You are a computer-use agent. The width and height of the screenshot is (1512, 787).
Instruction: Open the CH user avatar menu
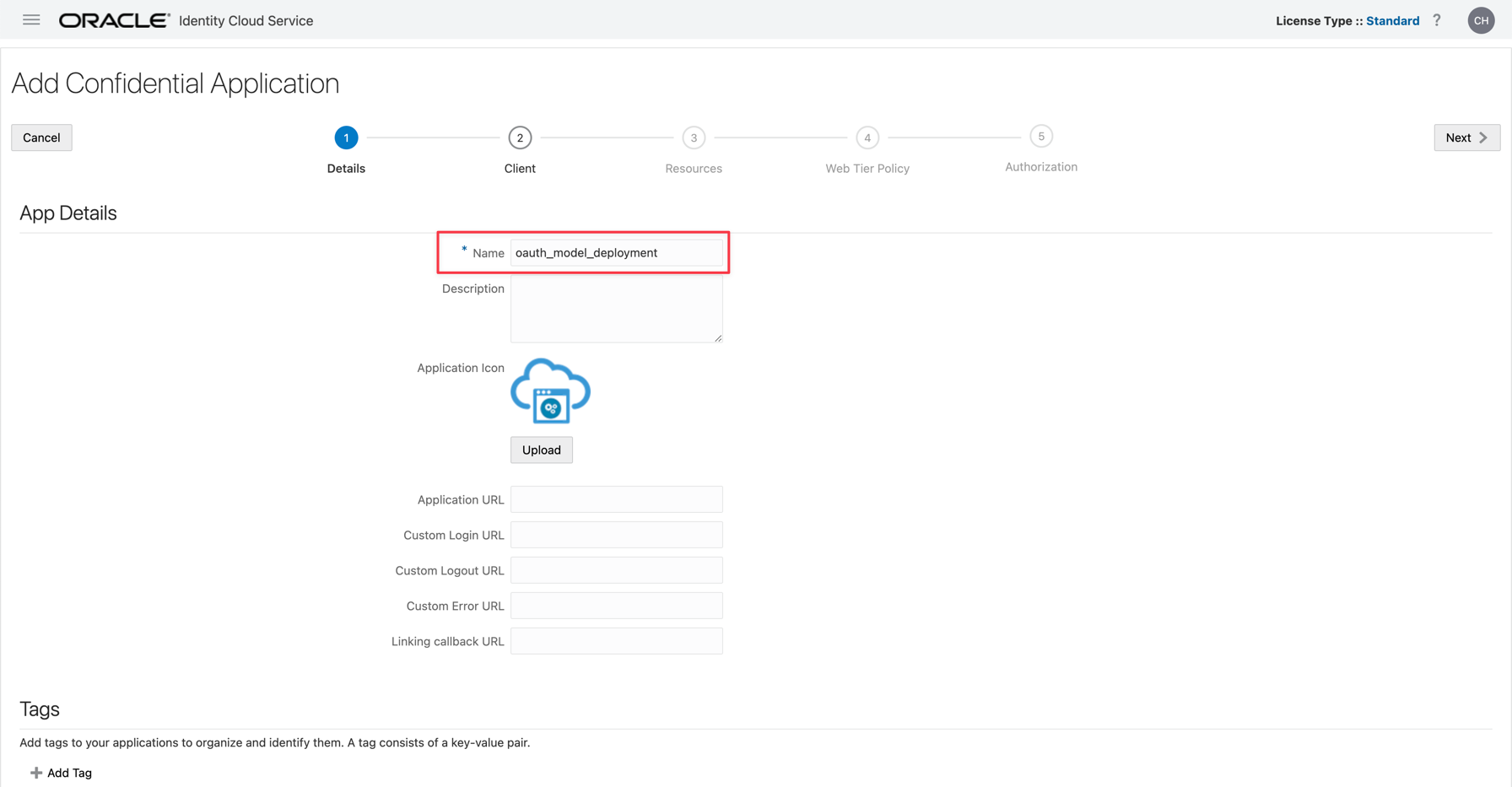[x=1481, y=20]
